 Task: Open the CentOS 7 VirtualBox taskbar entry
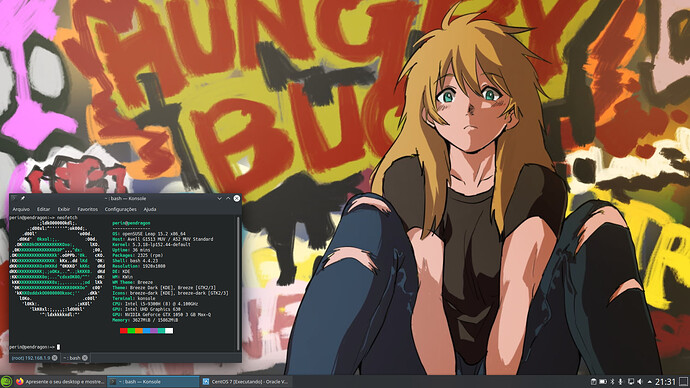tap(245, 381)
